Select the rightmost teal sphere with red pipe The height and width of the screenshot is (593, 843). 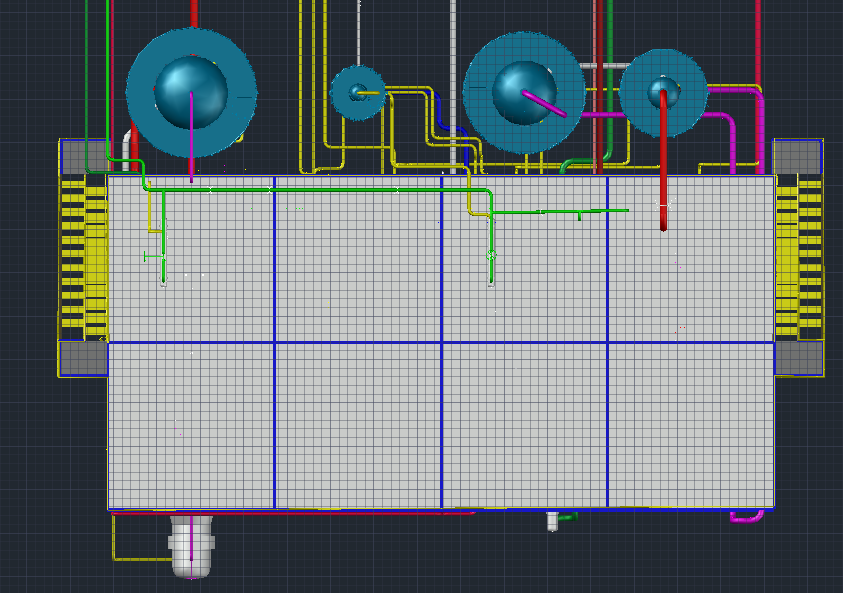point(663,92)
